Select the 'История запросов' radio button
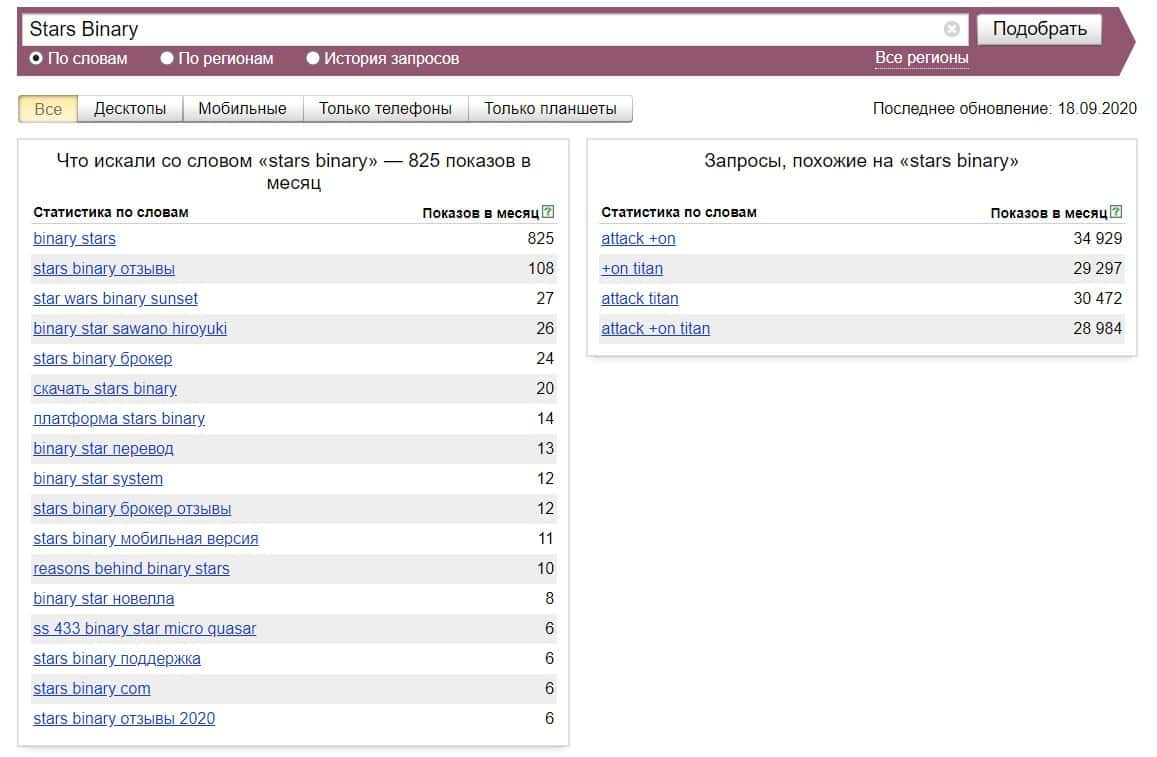Image resolution: width=1157 pixels, height=757 pixels. coord(313,59)
